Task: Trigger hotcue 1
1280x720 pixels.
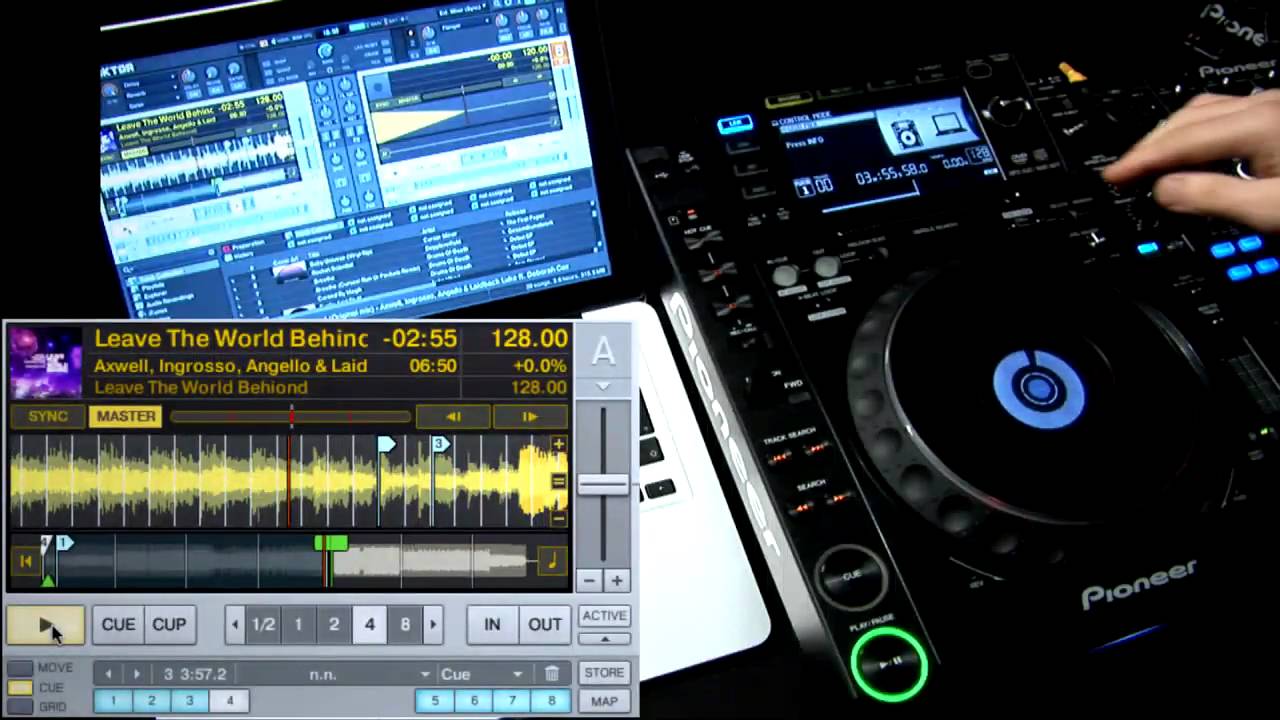Action: click(114, 701)
